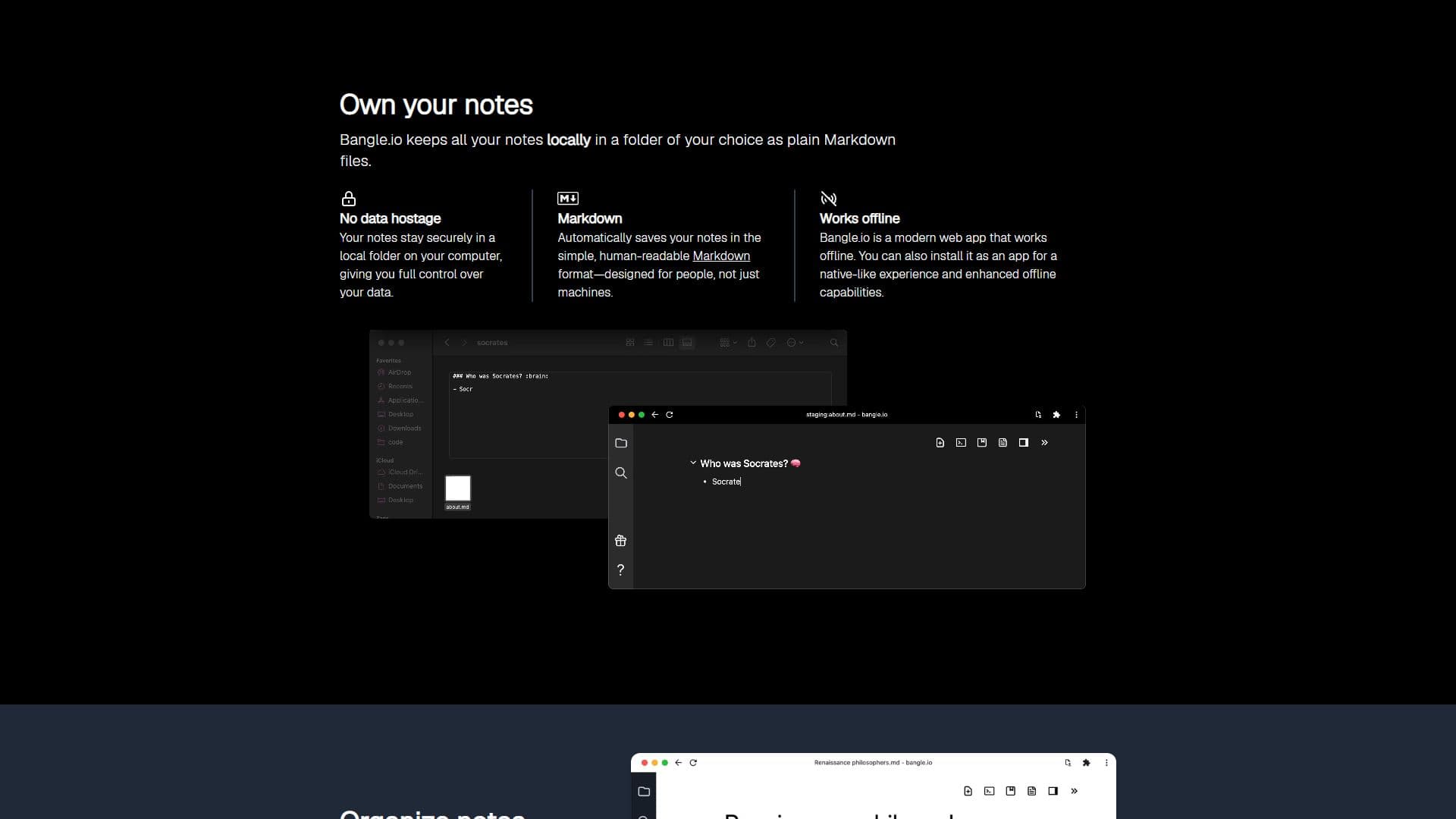The width and height of the screenshot is (1456, 819).
Task: Expand the double-chevron in light bangle toolbar
Action: point(1074,791)
